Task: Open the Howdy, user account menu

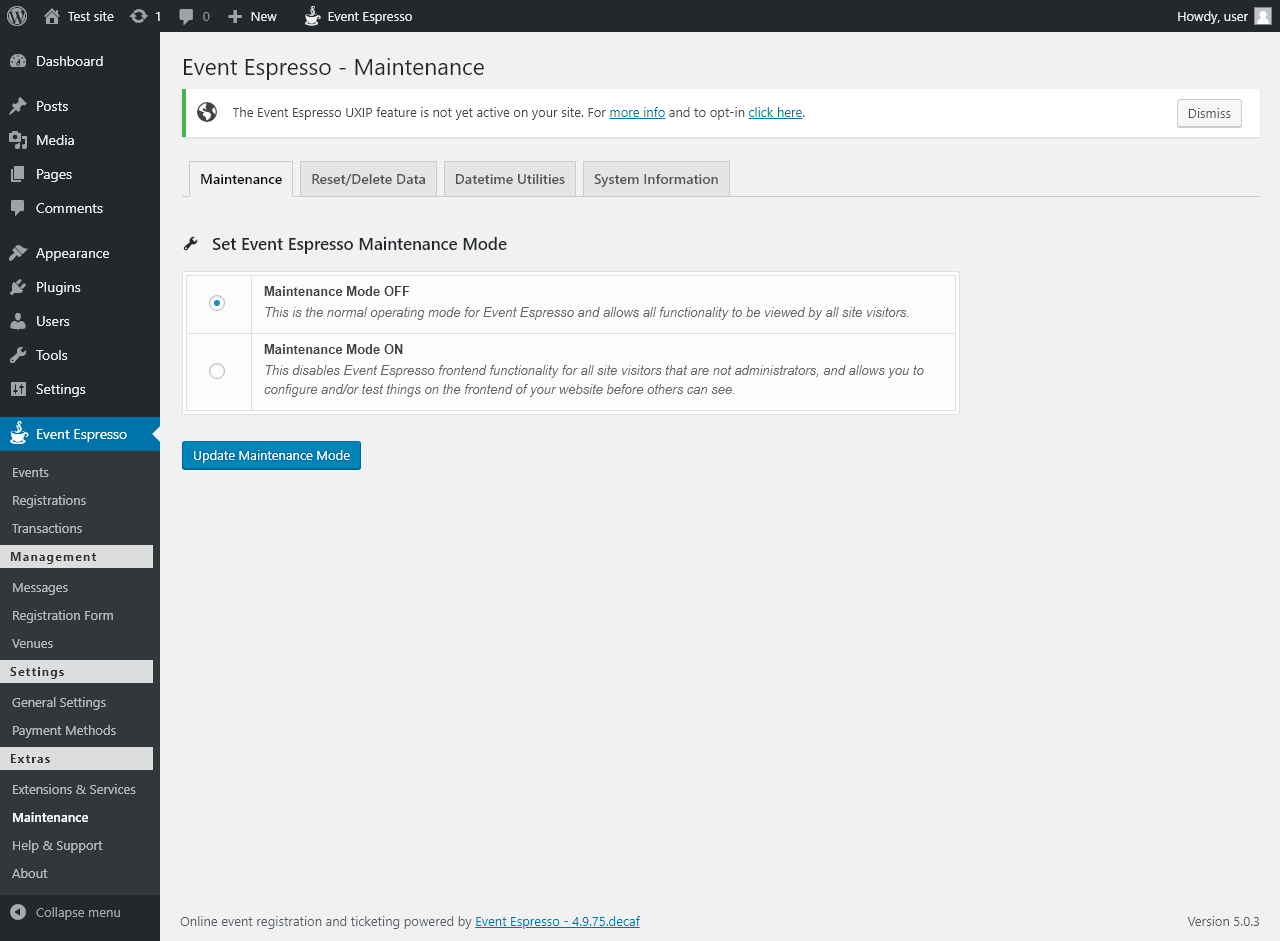Action: (x=1212, y=16)
